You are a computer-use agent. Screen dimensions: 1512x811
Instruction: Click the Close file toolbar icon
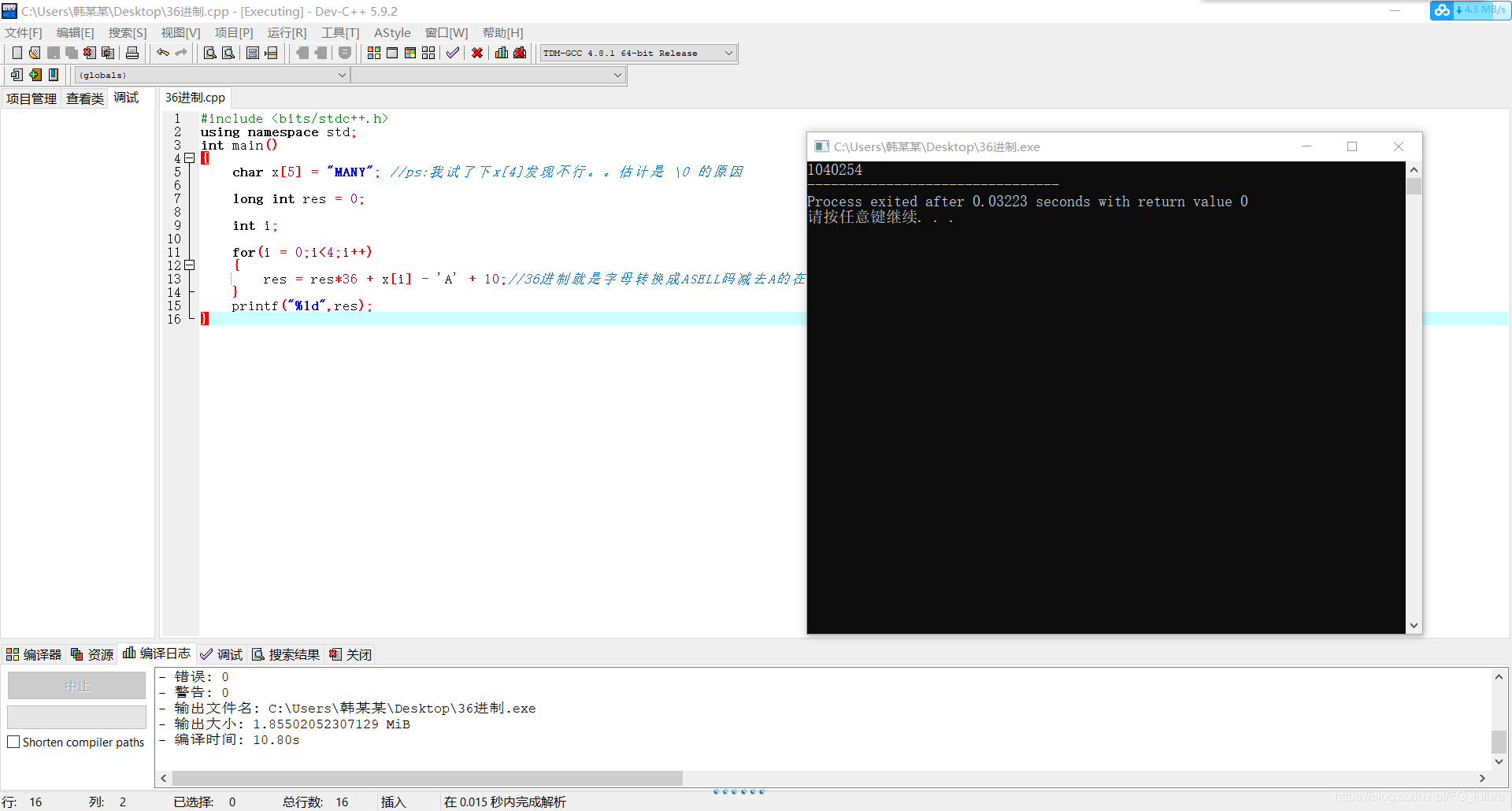coord(90,53)
